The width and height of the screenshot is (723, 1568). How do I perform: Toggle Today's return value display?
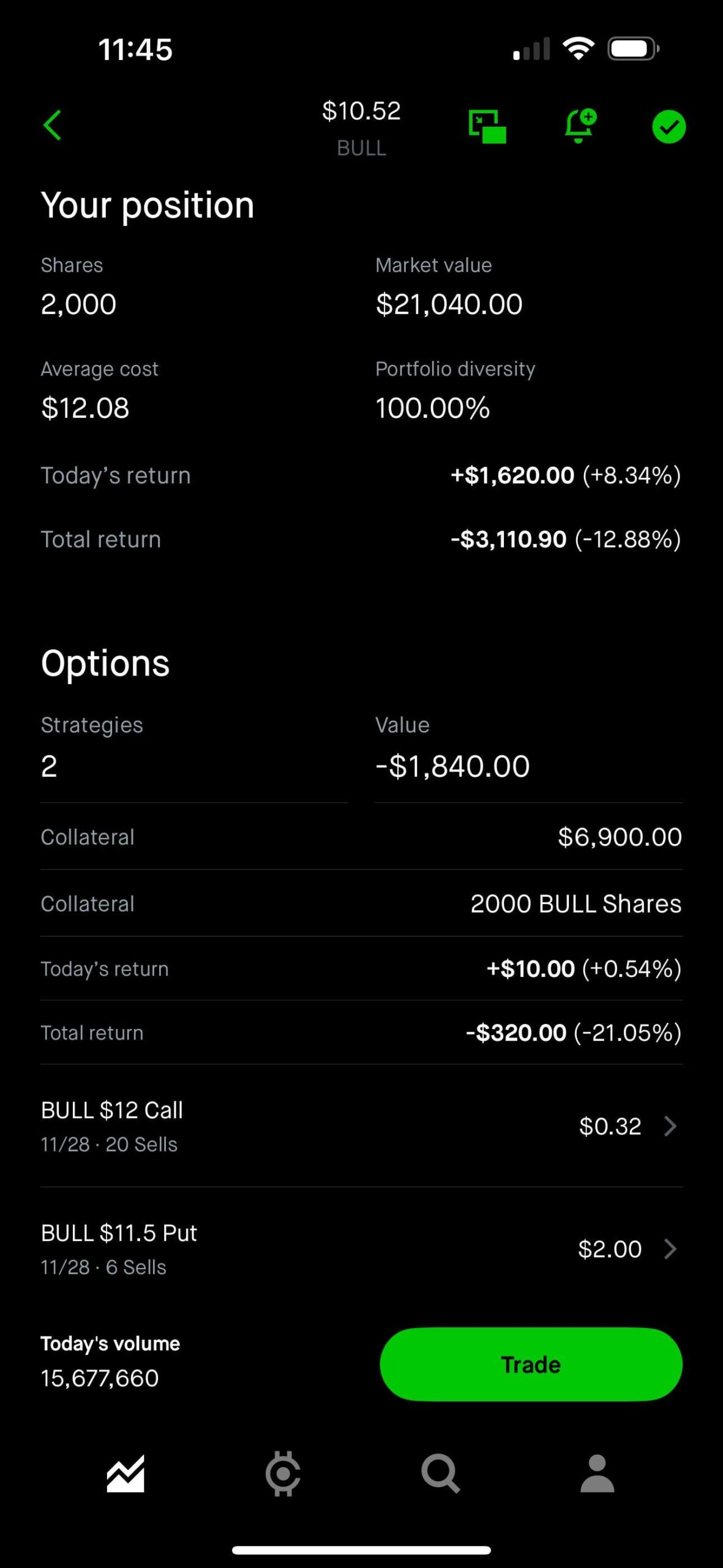(x=565, y=475)
